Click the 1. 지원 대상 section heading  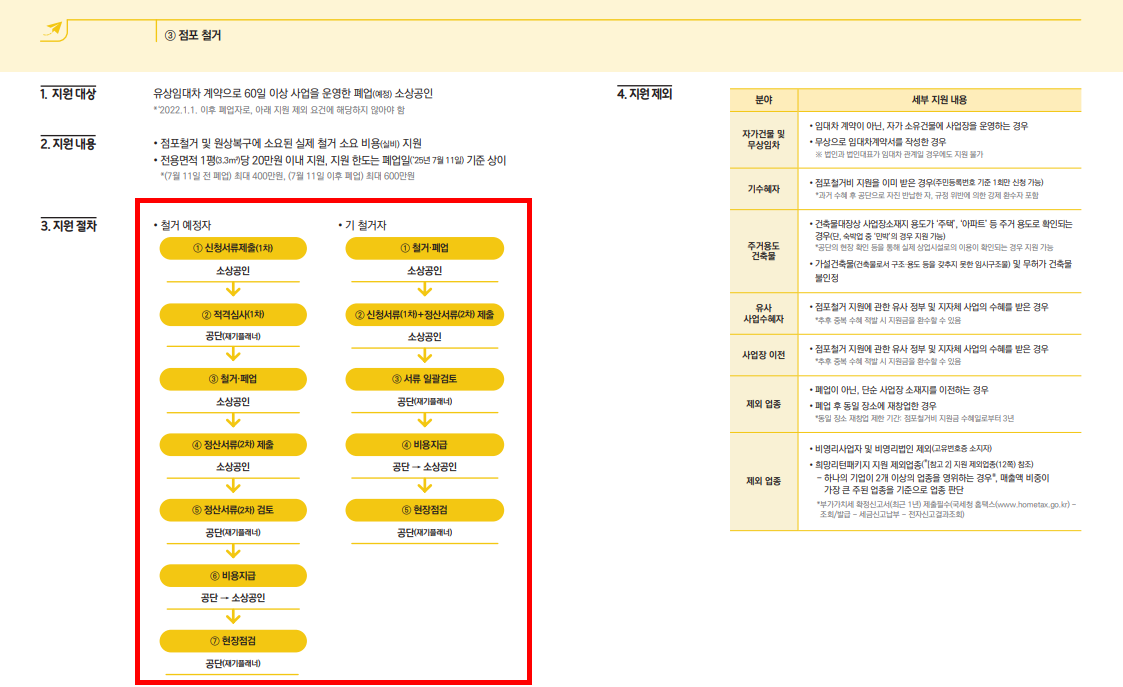point(68,94)
